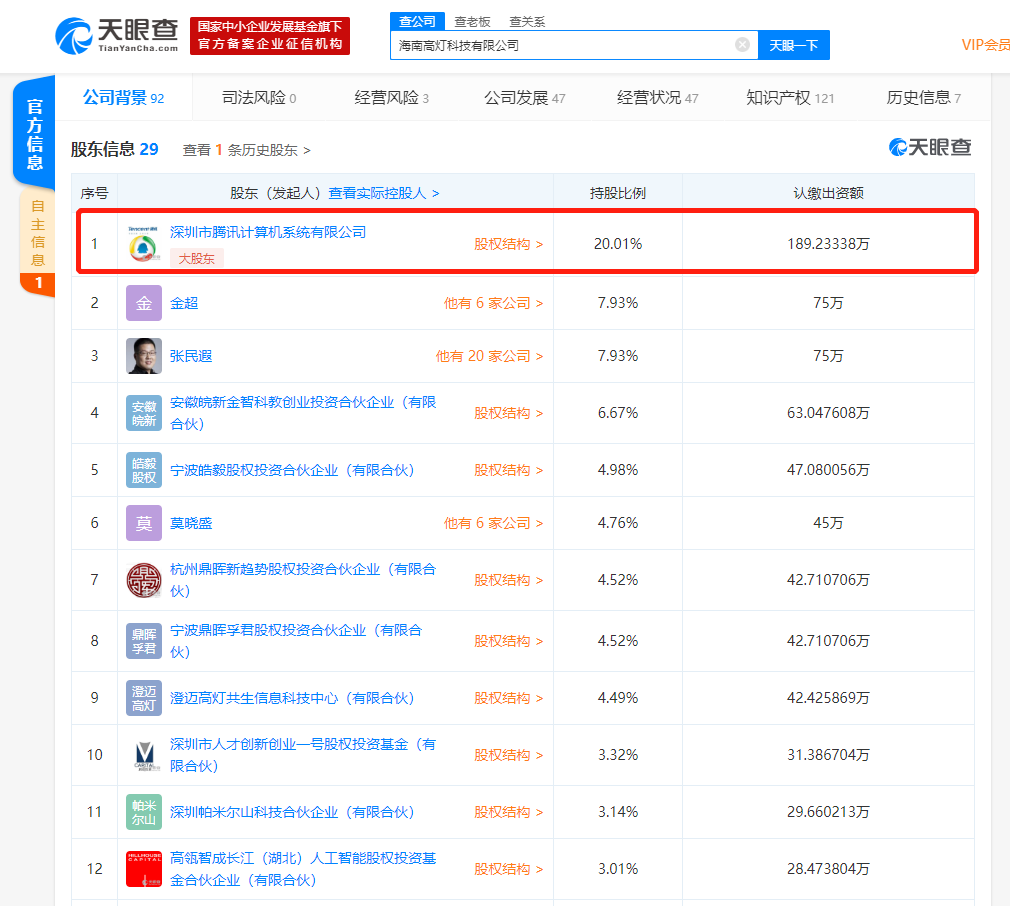Open 张民遐's photo avatar
1010x906 pixels.
pyautogui.click(x=144, y=356)
